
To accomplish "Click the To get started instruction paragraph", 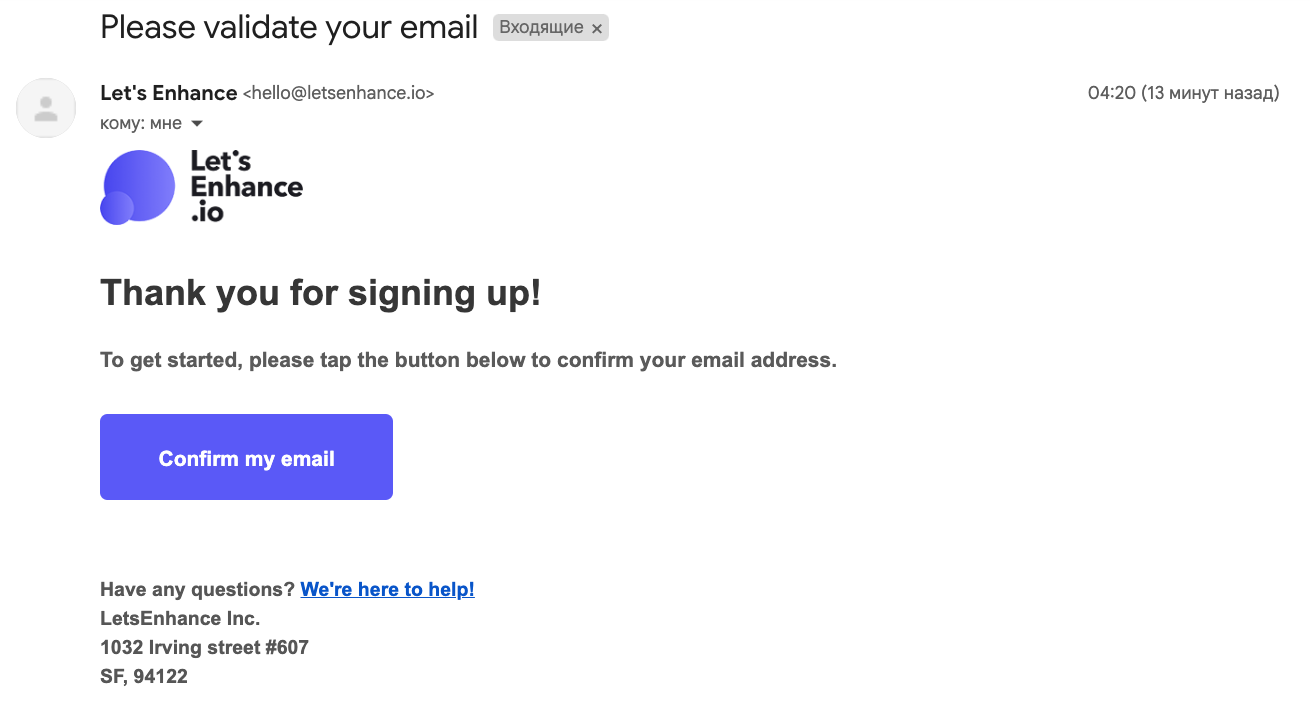I will 468,360.
